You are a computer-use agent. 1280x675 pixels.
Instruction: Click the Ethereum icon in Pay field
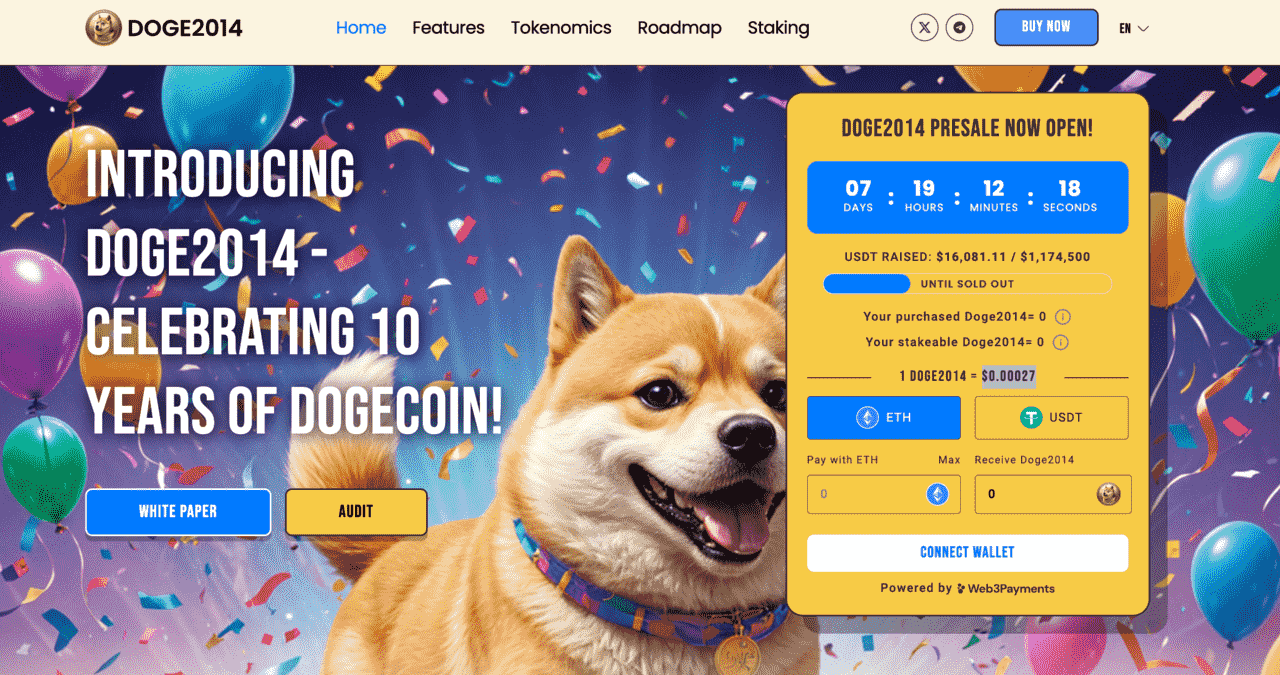coord(937,494)
